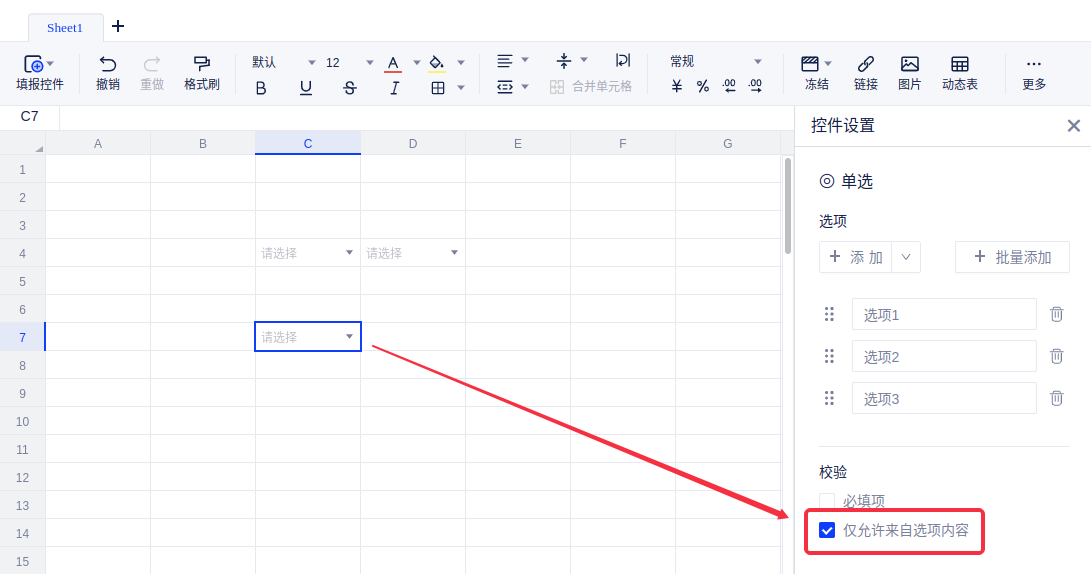This screenshot has height=574, width=1091.
Task: Click the 添加 add option button
Action: click(856, 257)
